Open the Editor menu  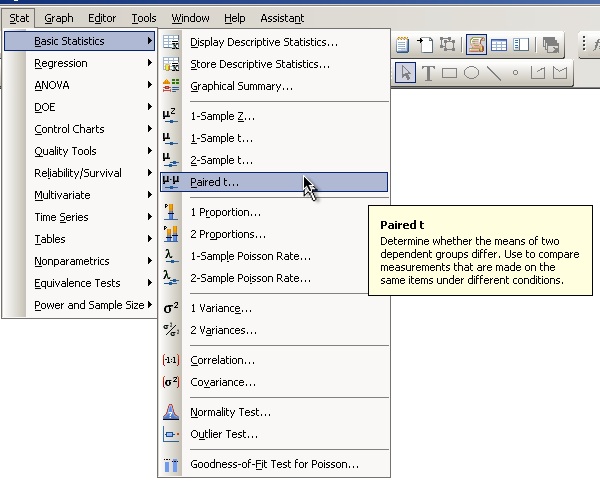(x=102, y=18)
